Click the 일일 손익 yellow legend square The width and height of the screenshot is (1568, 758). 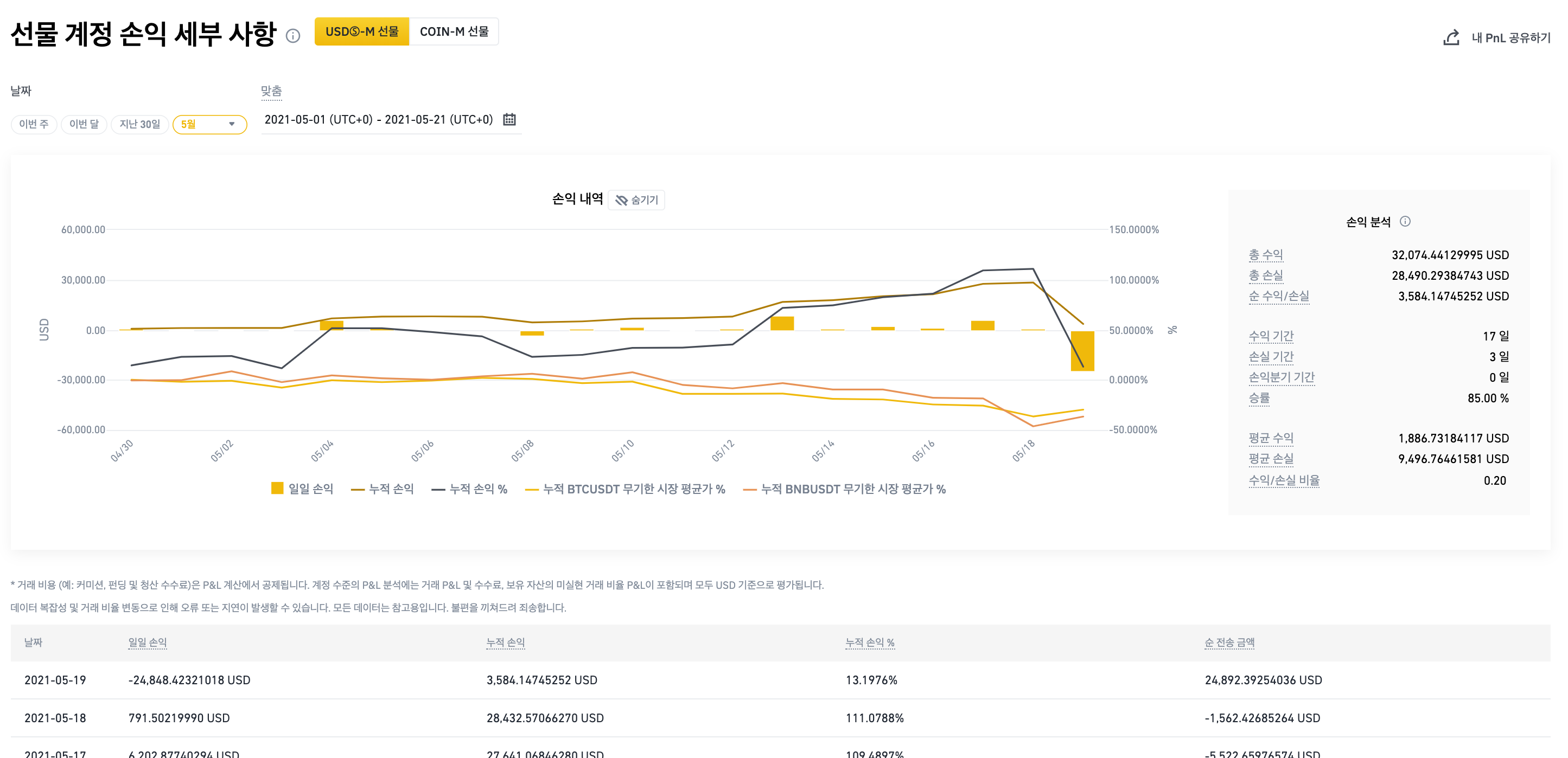pos(277,488)
